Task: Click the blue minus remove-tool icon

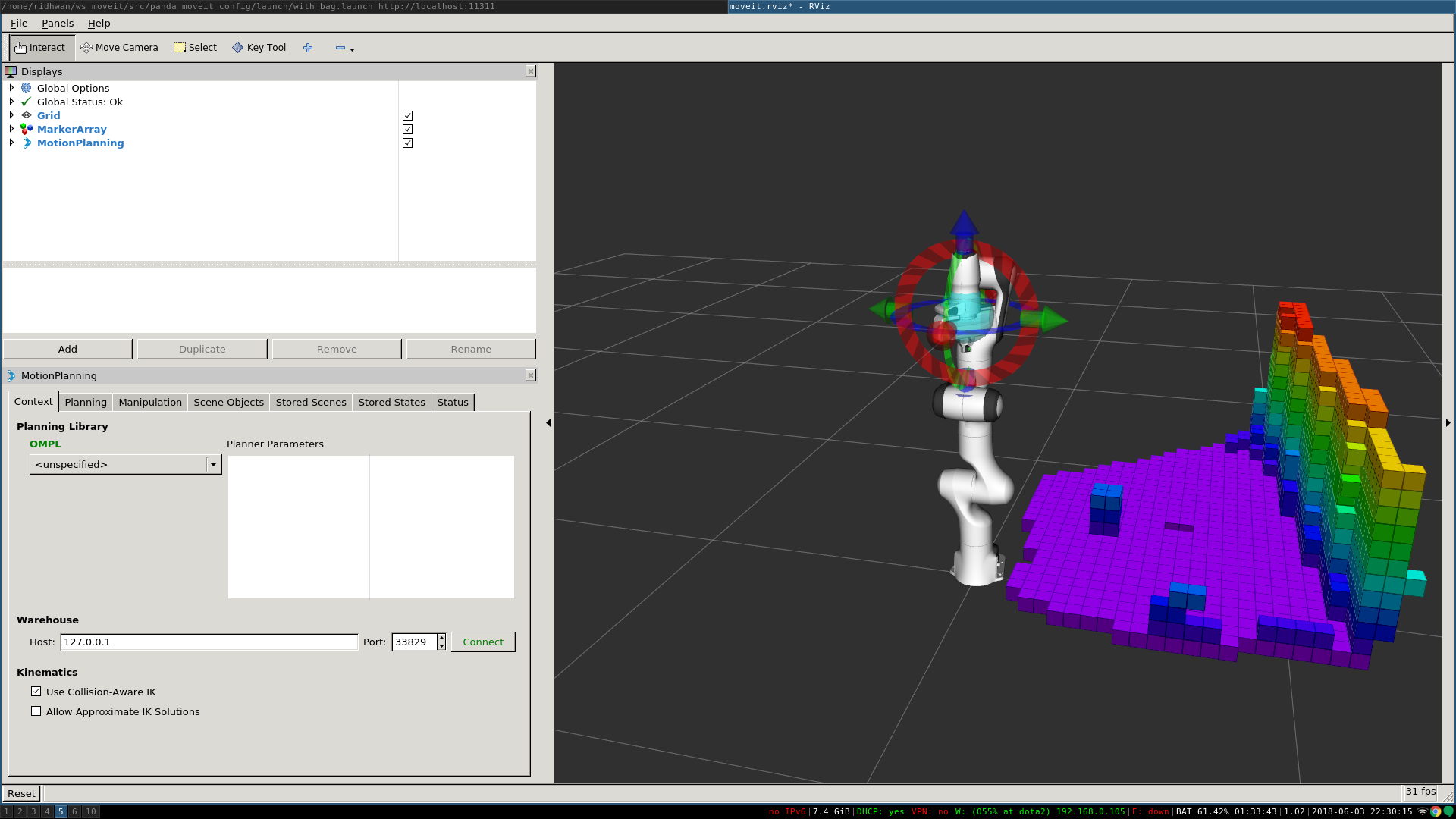Action: (340, 48)
